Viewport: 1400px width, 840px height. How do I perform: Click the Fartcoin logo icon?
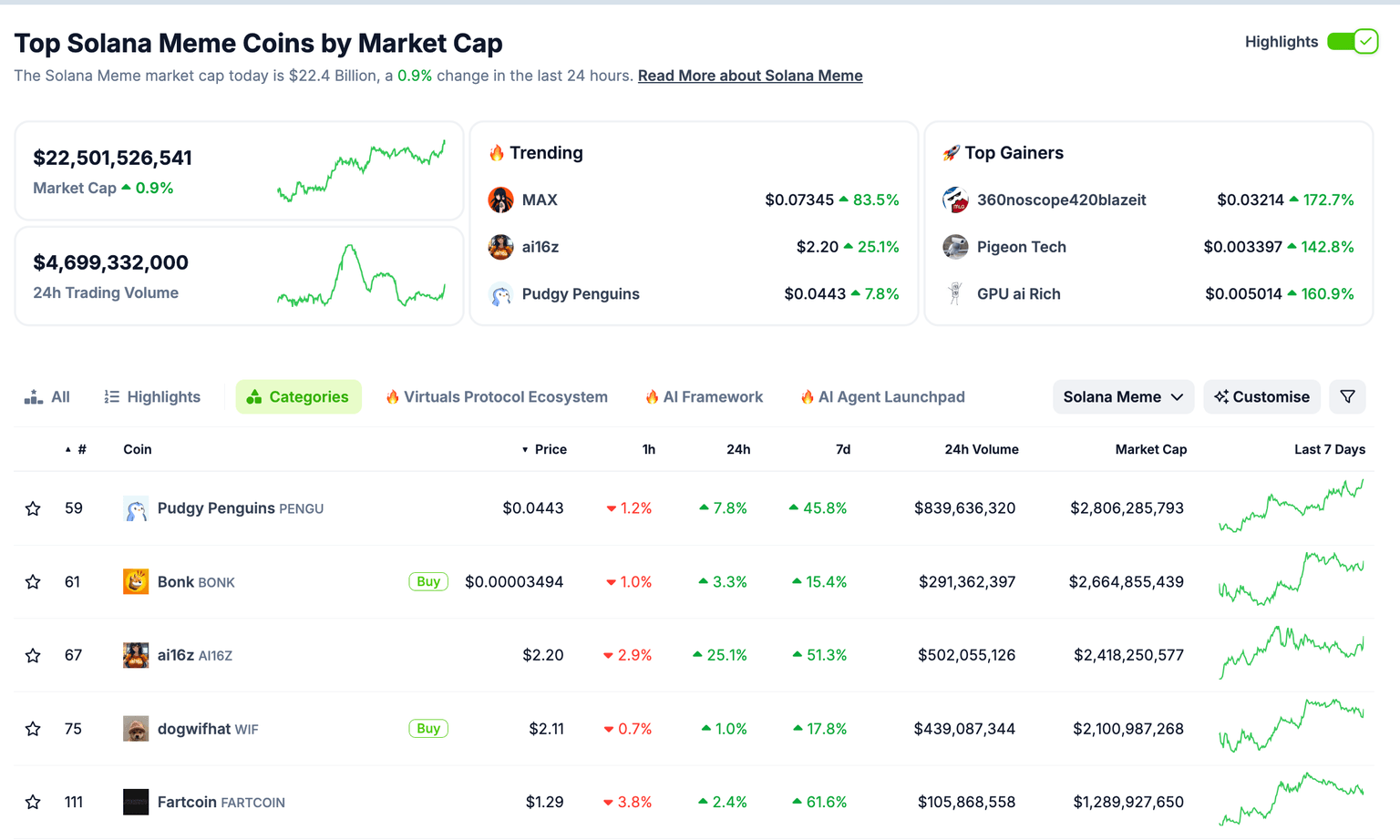(136, 802)
